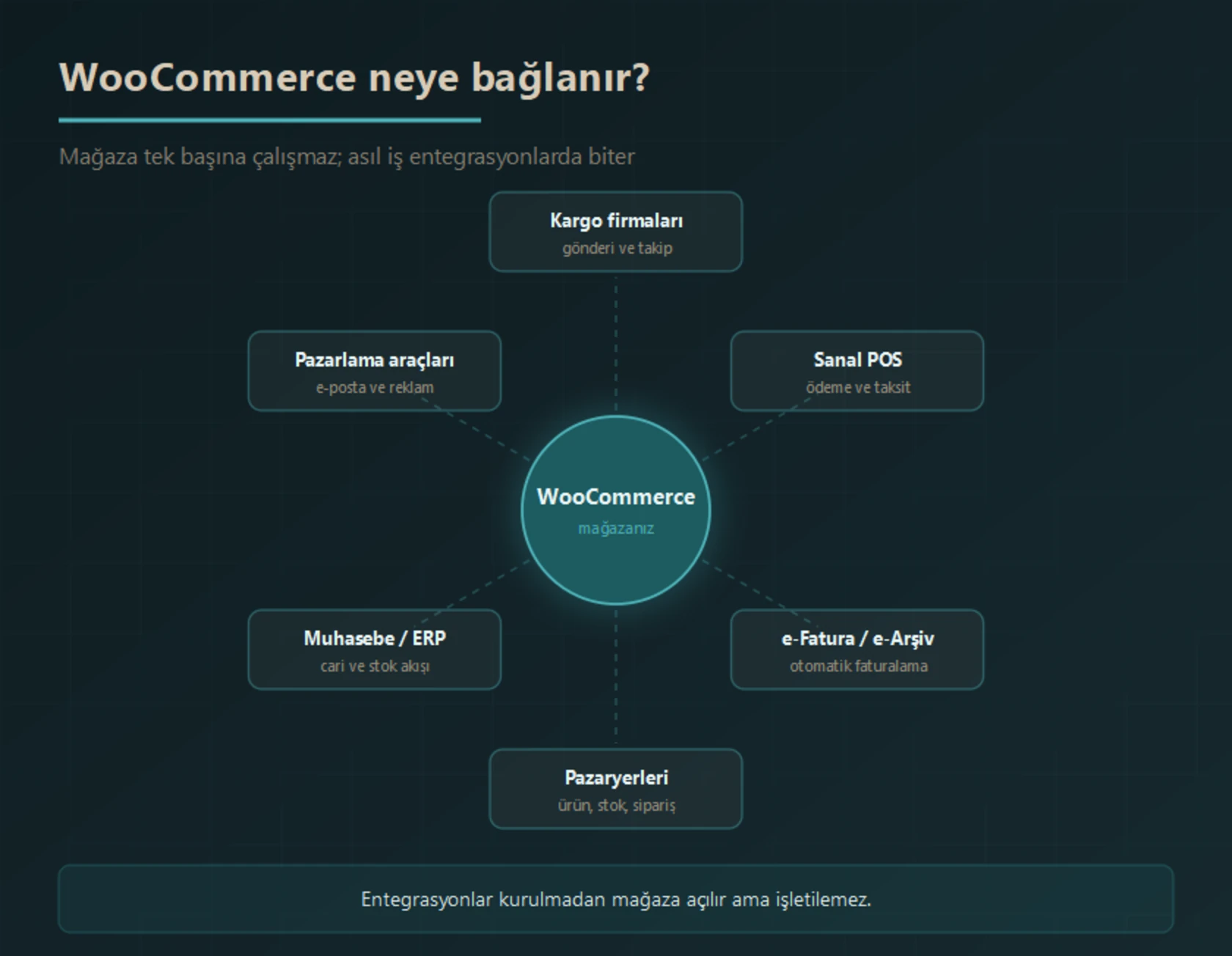
Task: Click the central WooCommerce circle label
Action: (x=616, y=497)
